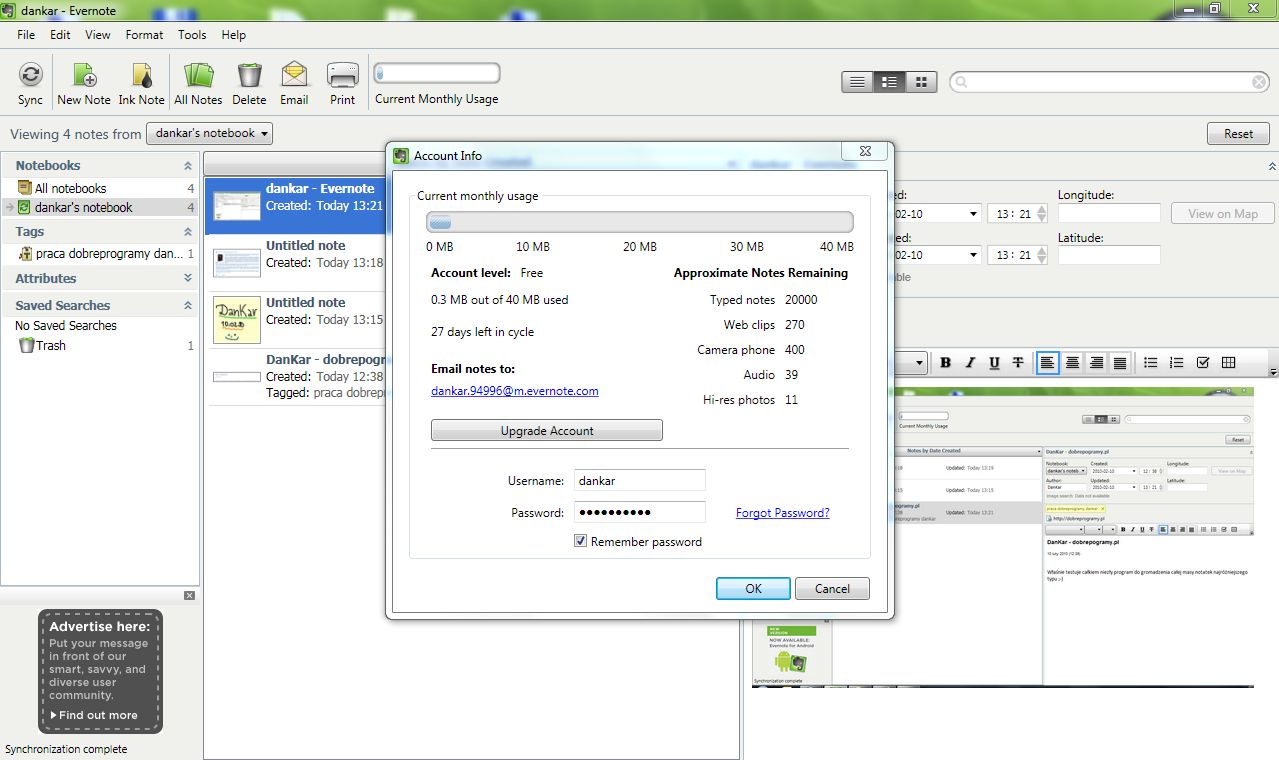Image resolution: width=1279 pixels, height=760 pixels.
Task: Apply Underline formatting in note editor
Action: tap(994, 363)
